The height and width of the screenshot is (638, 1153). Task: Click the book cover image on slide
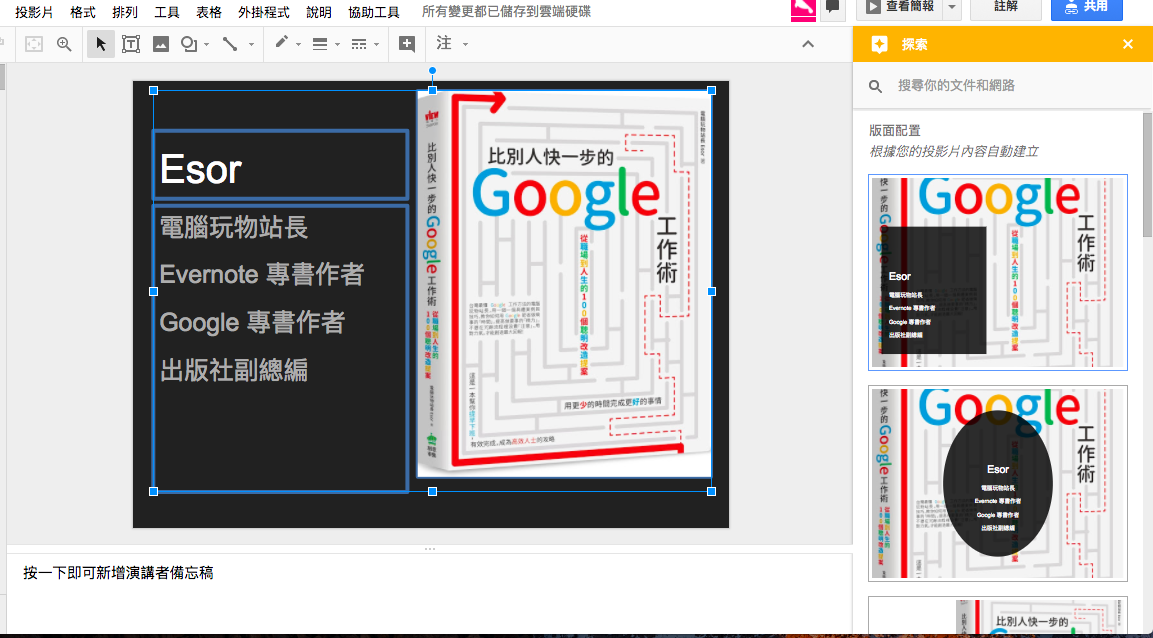564,284
